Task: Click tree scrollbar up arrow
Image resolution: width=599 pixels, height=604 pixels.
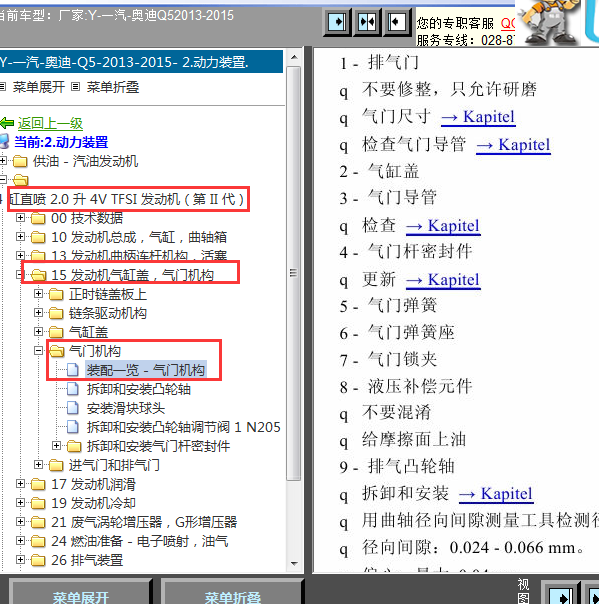Action: click(x=294, y=57)
